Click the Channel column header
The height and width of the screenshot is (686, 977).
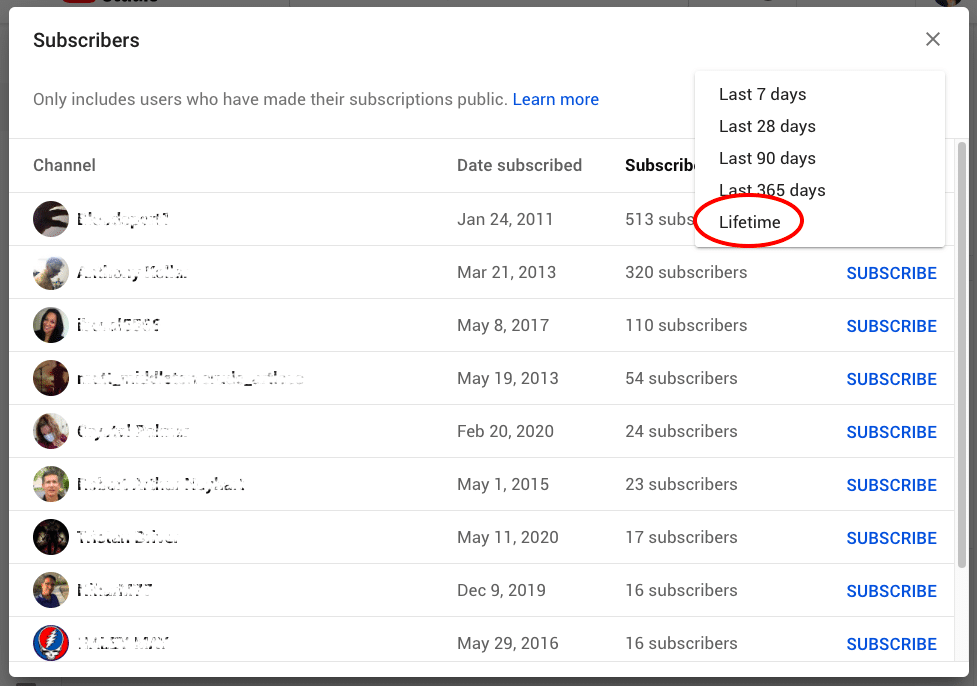point(64,165)
